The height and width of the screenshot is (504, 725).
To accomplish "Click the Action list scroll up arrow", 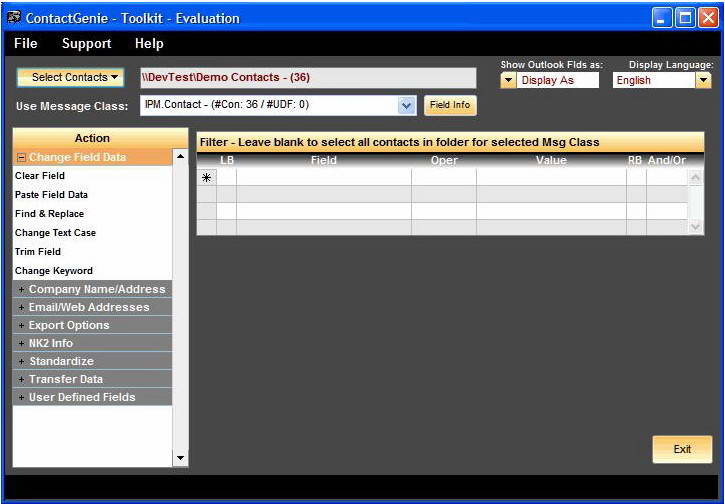I will (180, 157).
